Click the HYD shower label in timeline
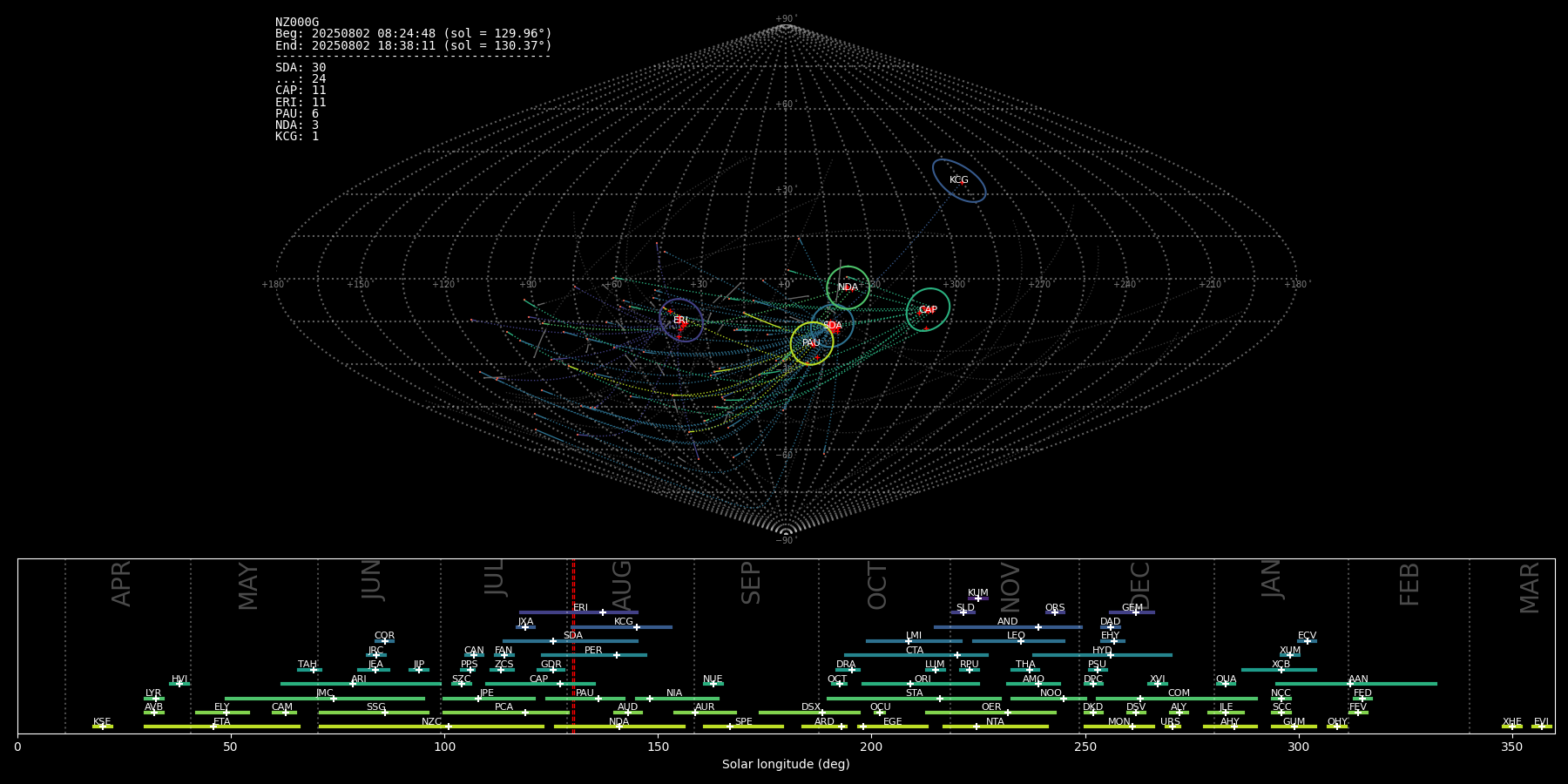1568x784 pixels. tap(1103, 651)
